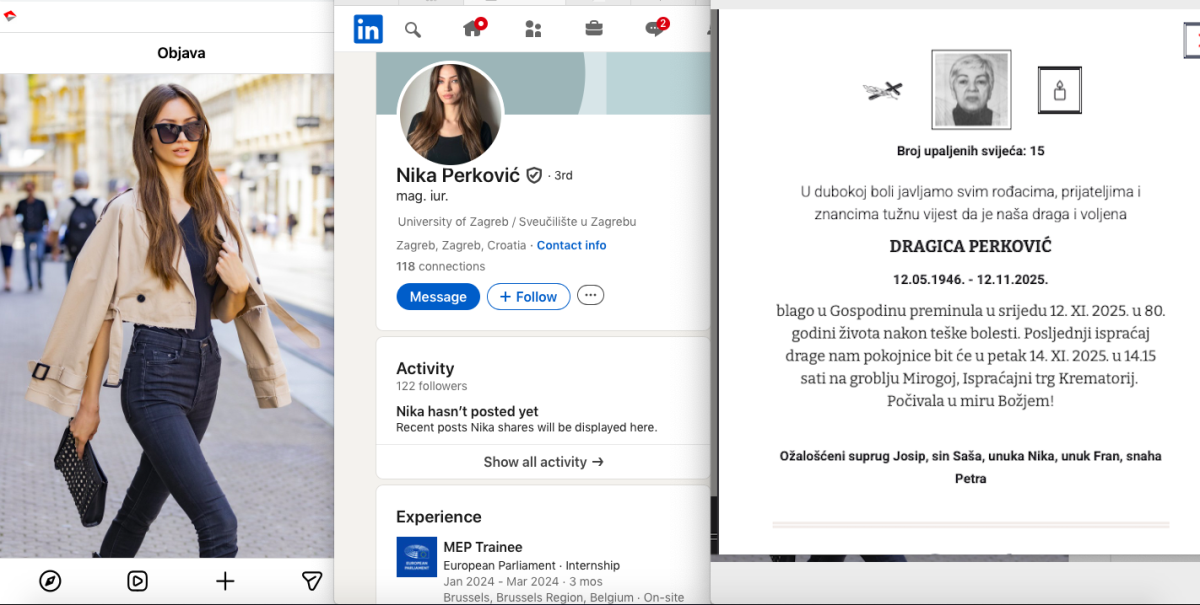
Task: View the 118 connections link
Action: [440, 266]
